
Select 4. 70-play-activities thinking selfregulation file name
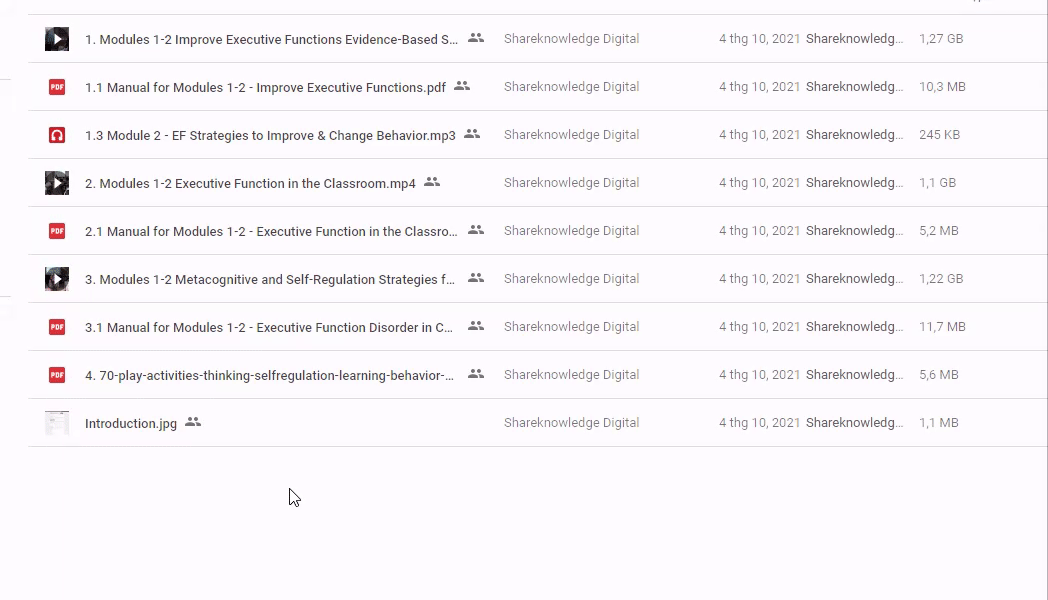pos(269,376)
